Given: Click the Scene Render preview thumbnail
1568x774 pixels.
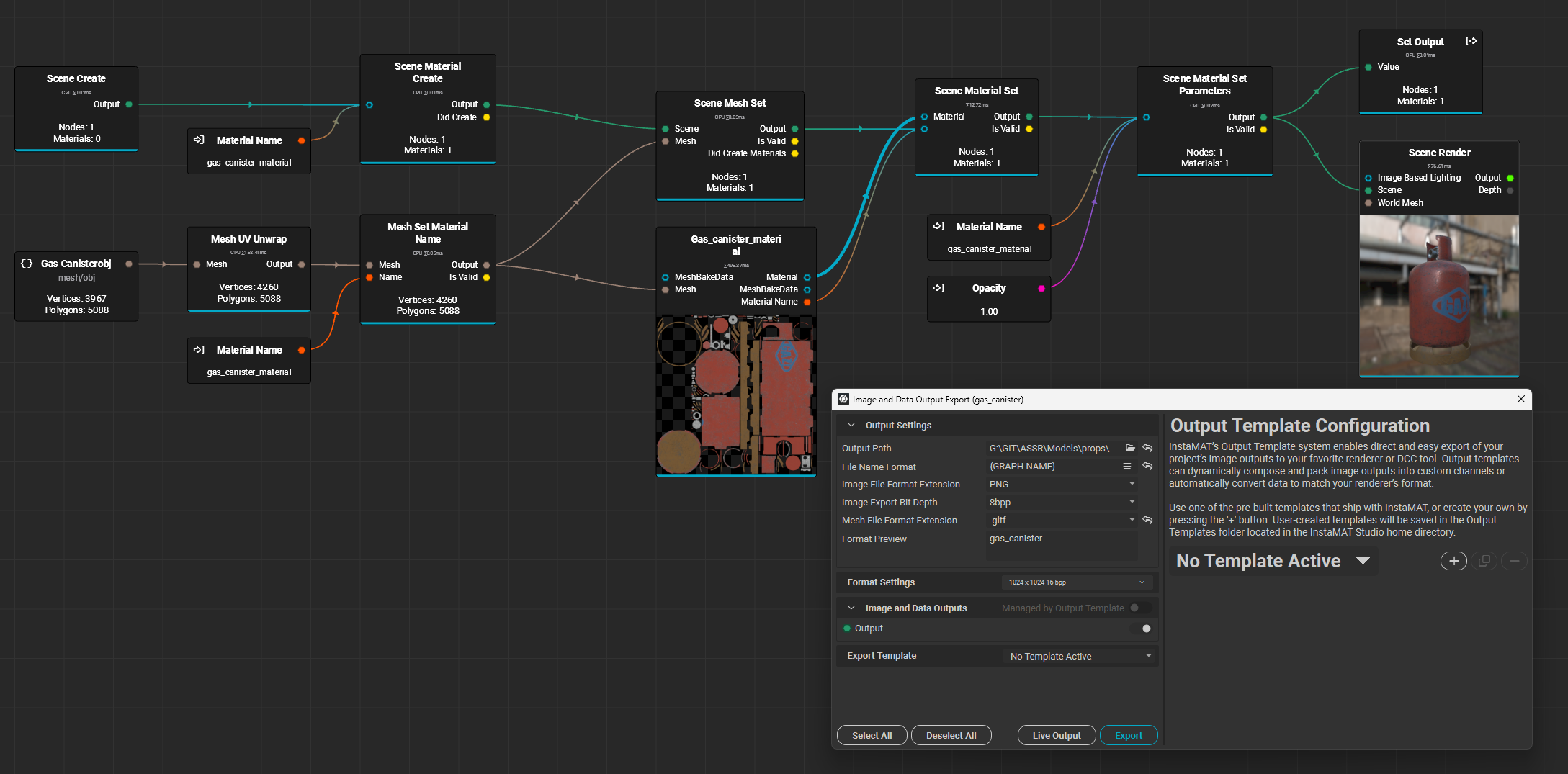Looking at the screenshot, I should point(1438,295).
